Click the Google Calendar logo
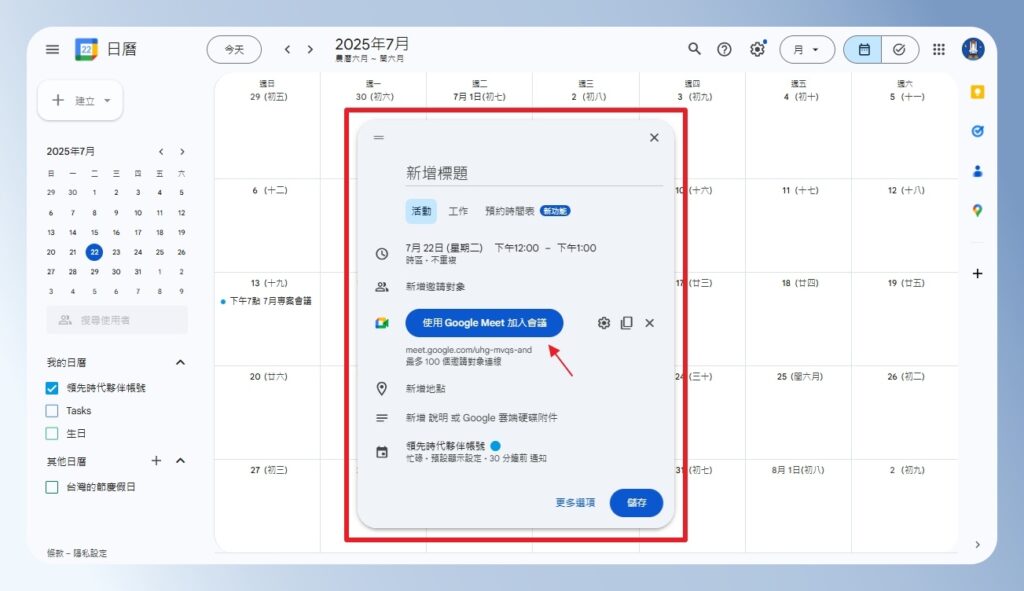Image resolution: width=1024 pixels, height=591 pixels. (86, 49)
